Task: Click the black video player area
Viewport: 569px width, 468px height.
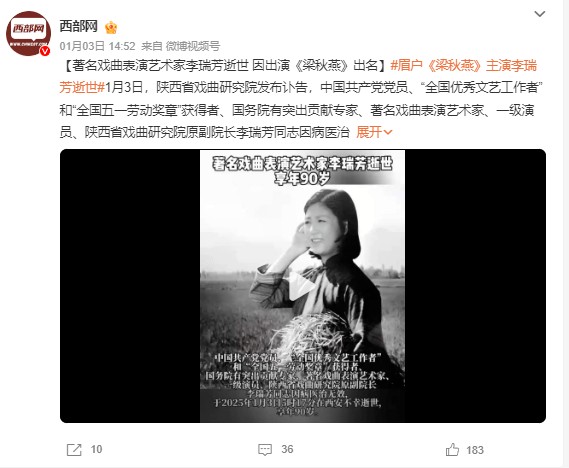Action: 303,286
